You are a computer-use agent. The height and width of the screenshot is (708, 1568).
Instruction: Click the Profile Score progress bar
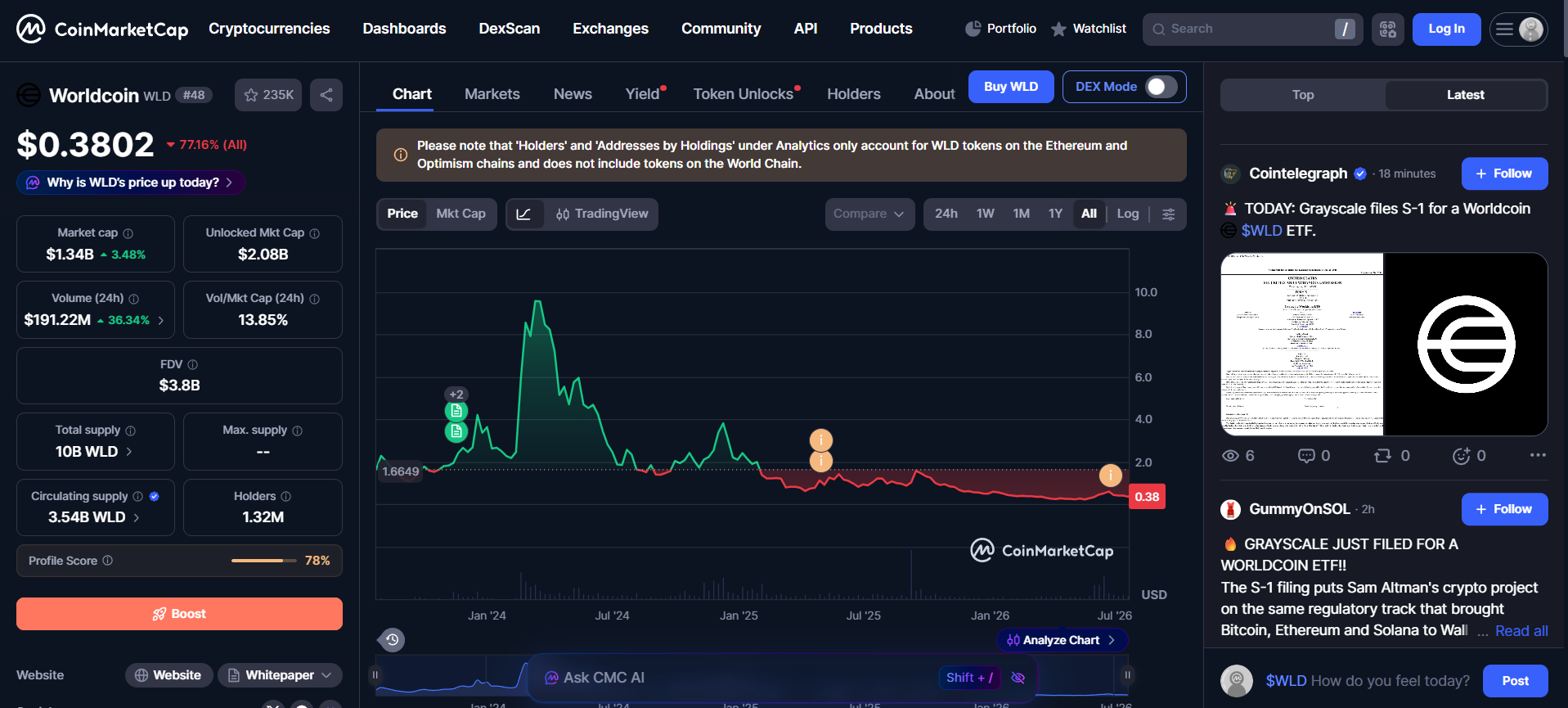tap(263, 561)
